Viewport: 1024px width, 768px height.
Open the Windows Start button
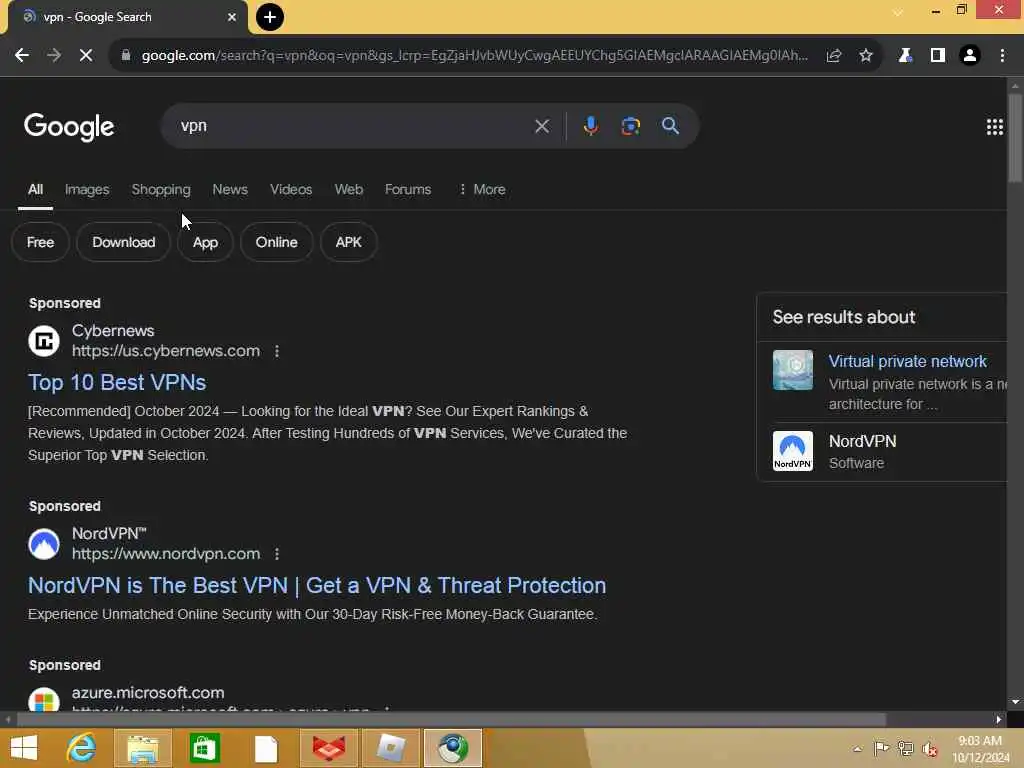(24, 748)
